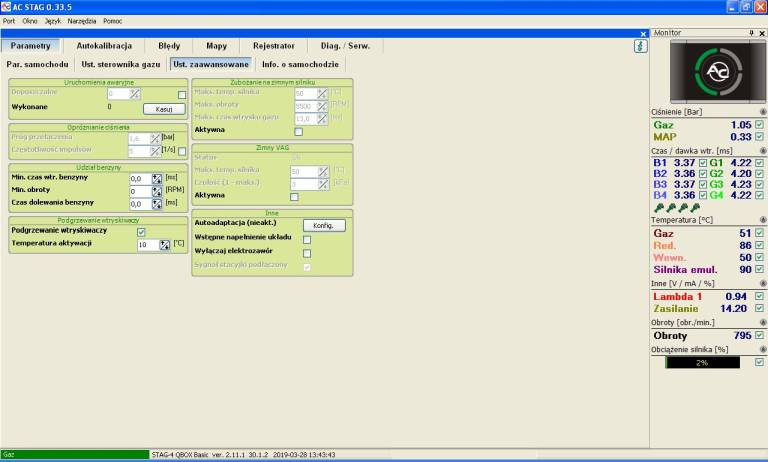
Task: Close the Monitor panel
Action: pyautogui.click(x=762, y=33)
